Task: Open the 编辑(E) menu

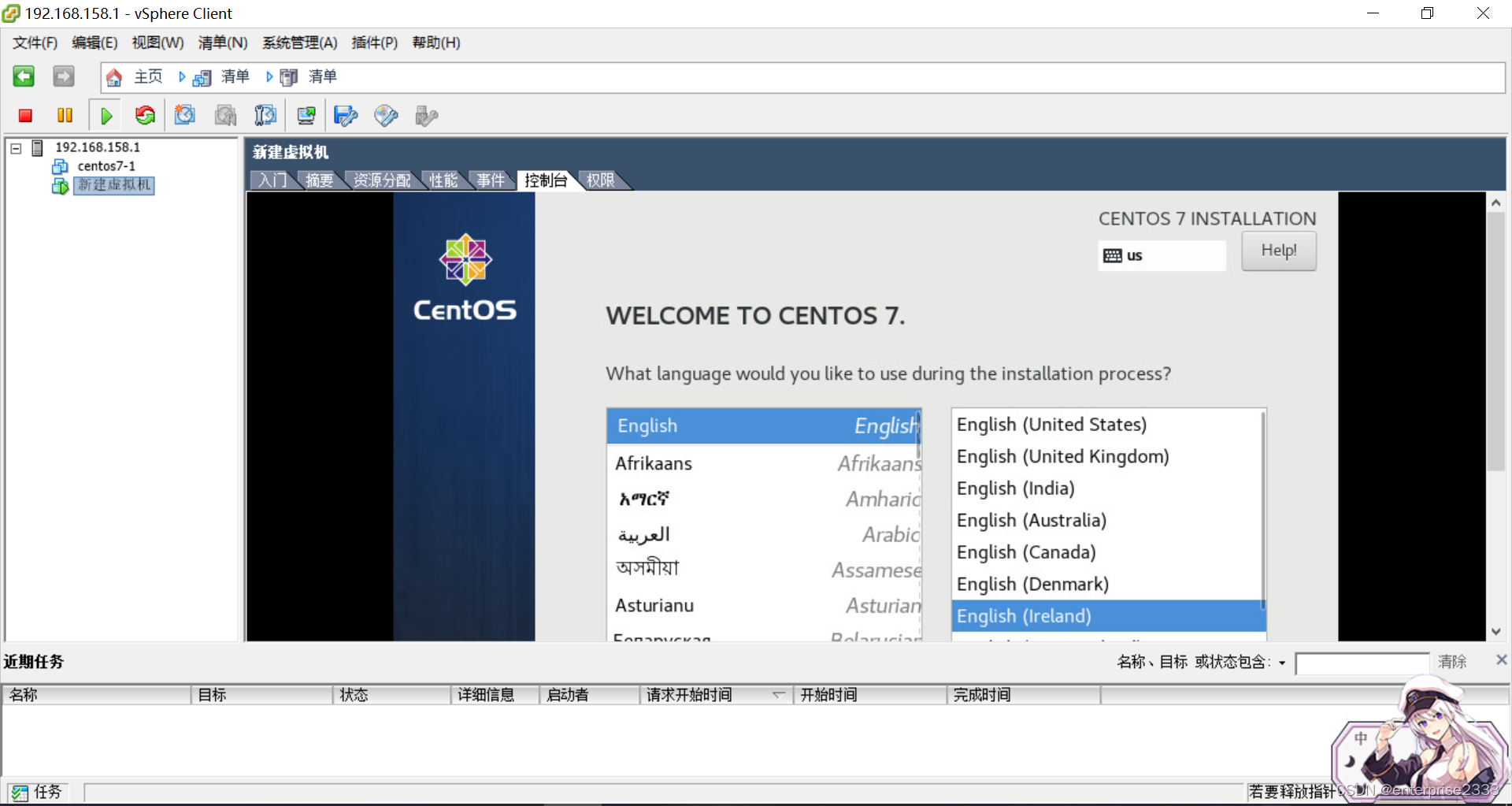Action: (x=94, y=43)
